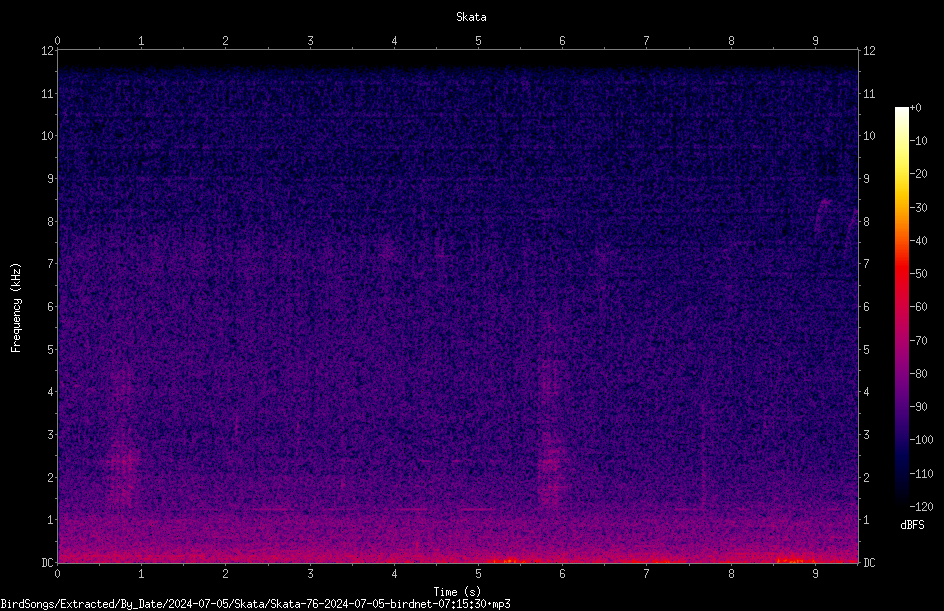Click the "-100" label on the color scale
Viewport: 944px width, 611px height.
[x=922, y=440]
